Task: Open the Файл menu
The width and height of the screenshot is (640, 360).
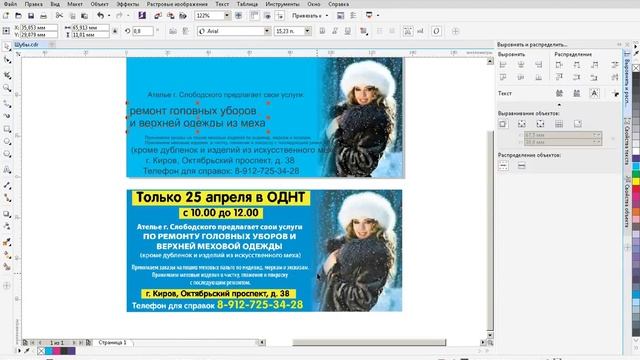Action: pyautogui.click(x=10, y=4)
